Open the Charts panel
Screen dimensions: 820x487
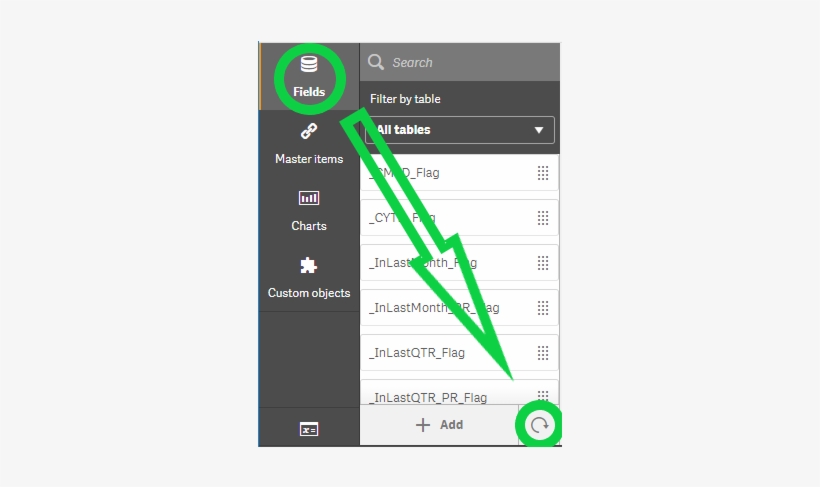pyautogui.click(x=309, y=211)
